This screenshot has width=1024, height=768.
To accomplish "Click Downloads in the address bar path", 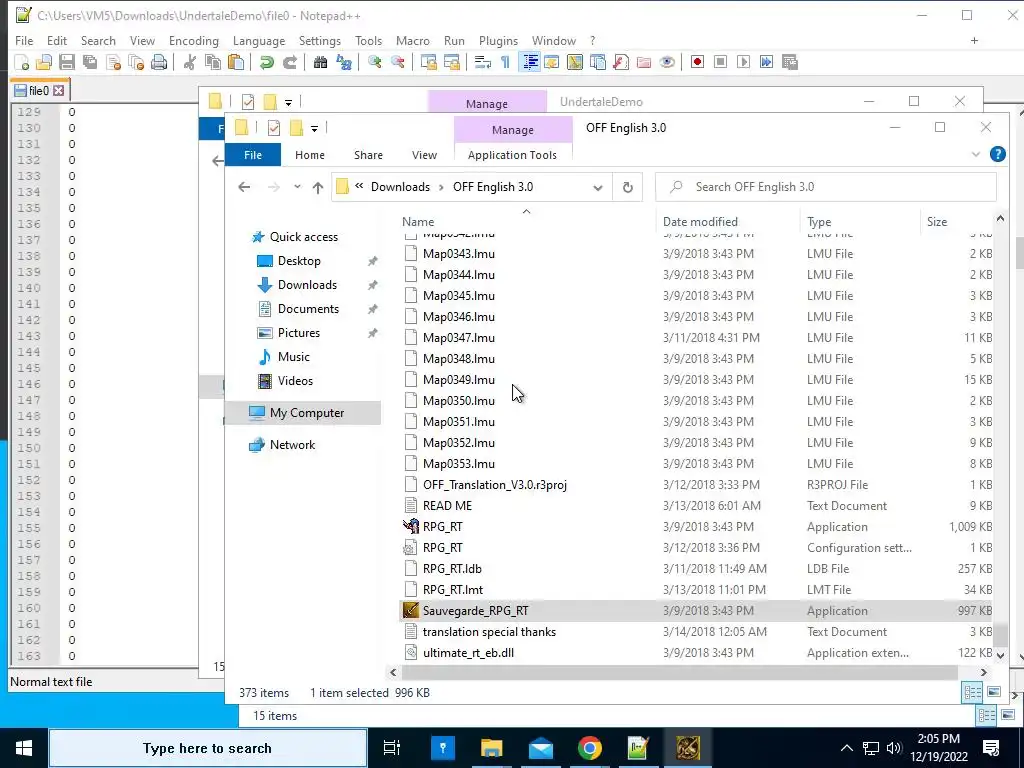I will [x=400, y=187].
